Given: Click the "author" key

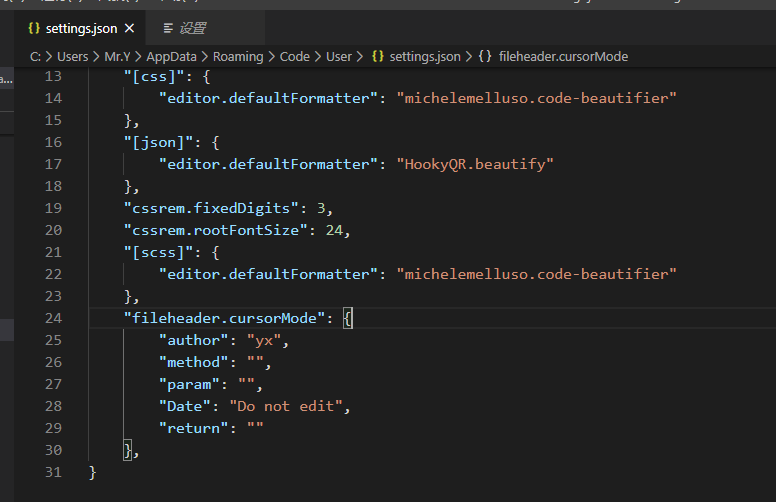Looking at the screenshot, I should click(x=194, y=340).
